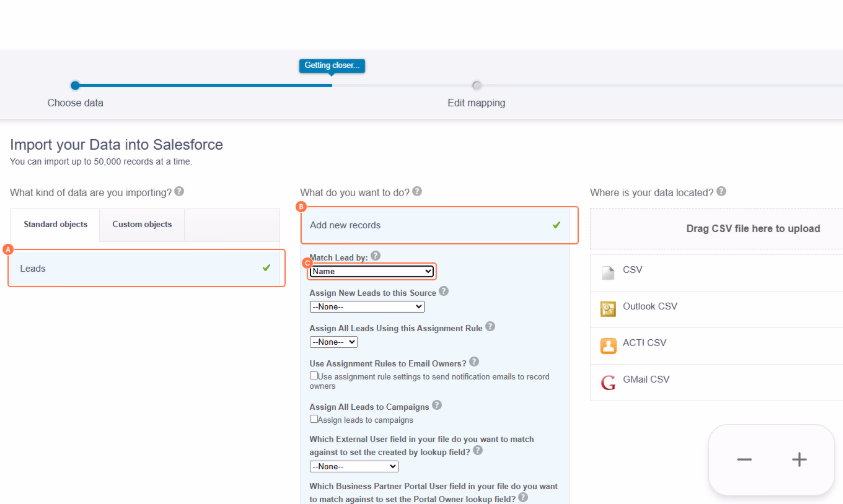Open help for Portal Owner lookup field question

[523, 498]
